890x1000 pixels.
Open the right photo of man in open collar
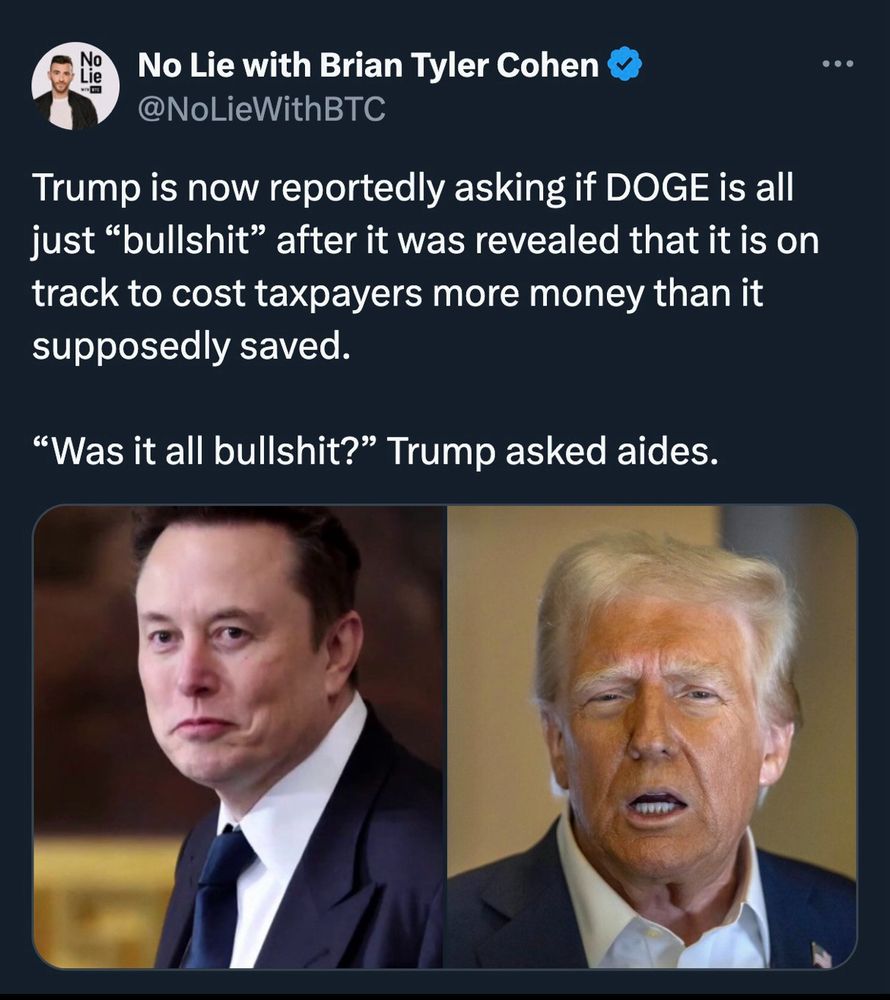(x=652, y=737)
